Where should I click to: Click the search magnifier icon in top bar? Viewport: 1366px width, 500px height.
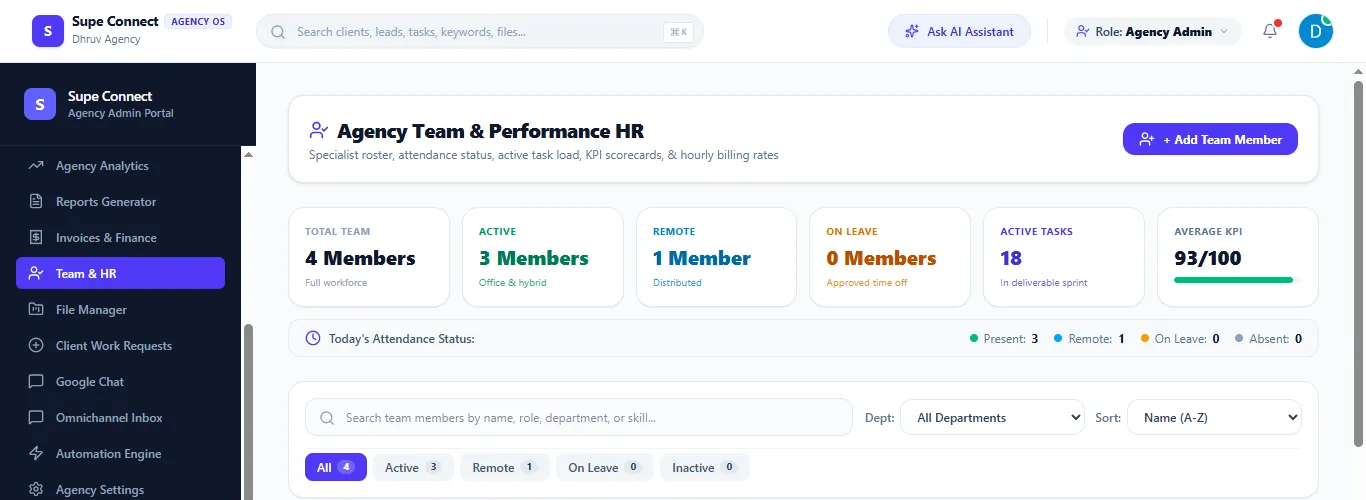pyautogui.click(x=279, y=32)
